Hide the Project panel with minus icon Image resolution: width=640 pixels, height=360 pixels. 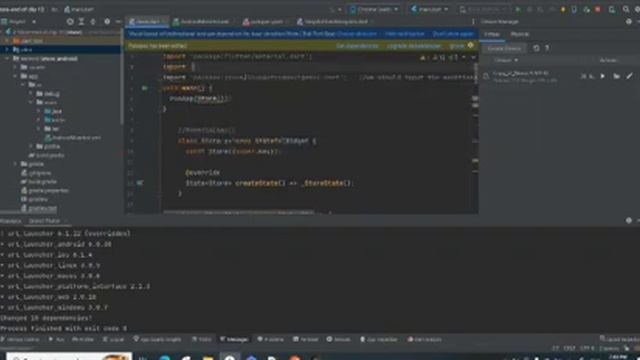click(118, 22)
